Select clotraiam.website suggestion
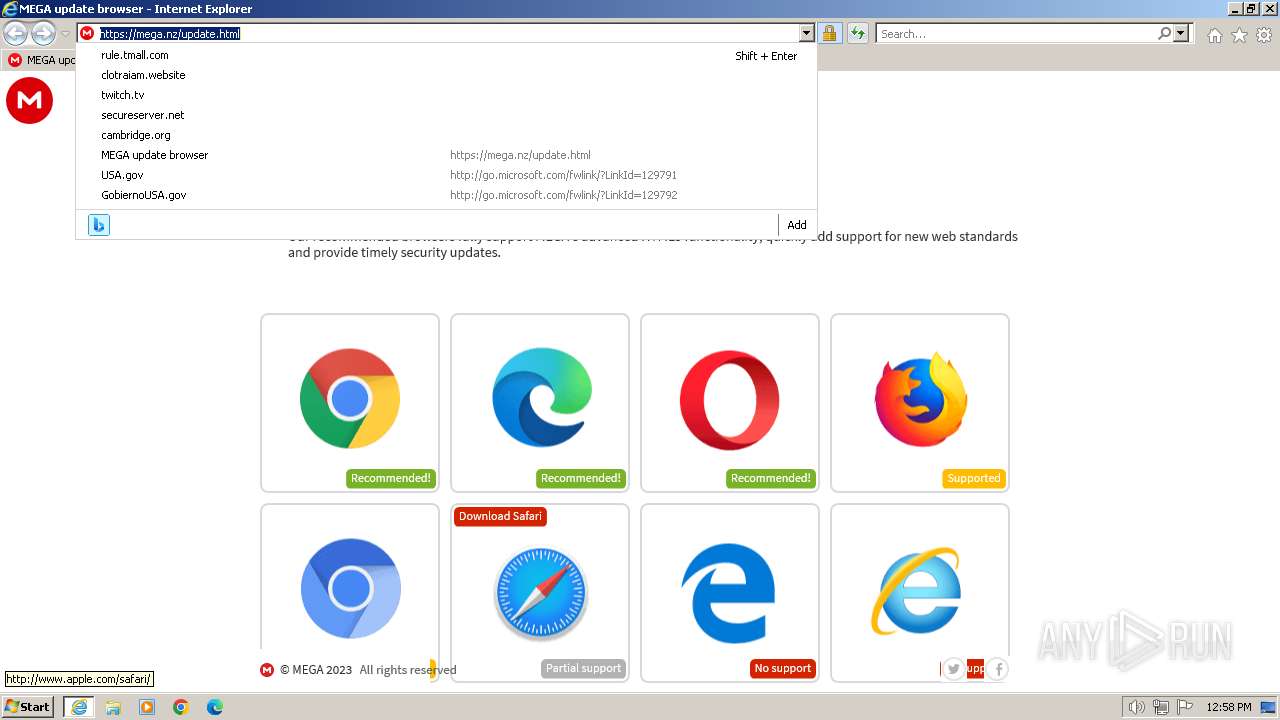 [446, 75]
